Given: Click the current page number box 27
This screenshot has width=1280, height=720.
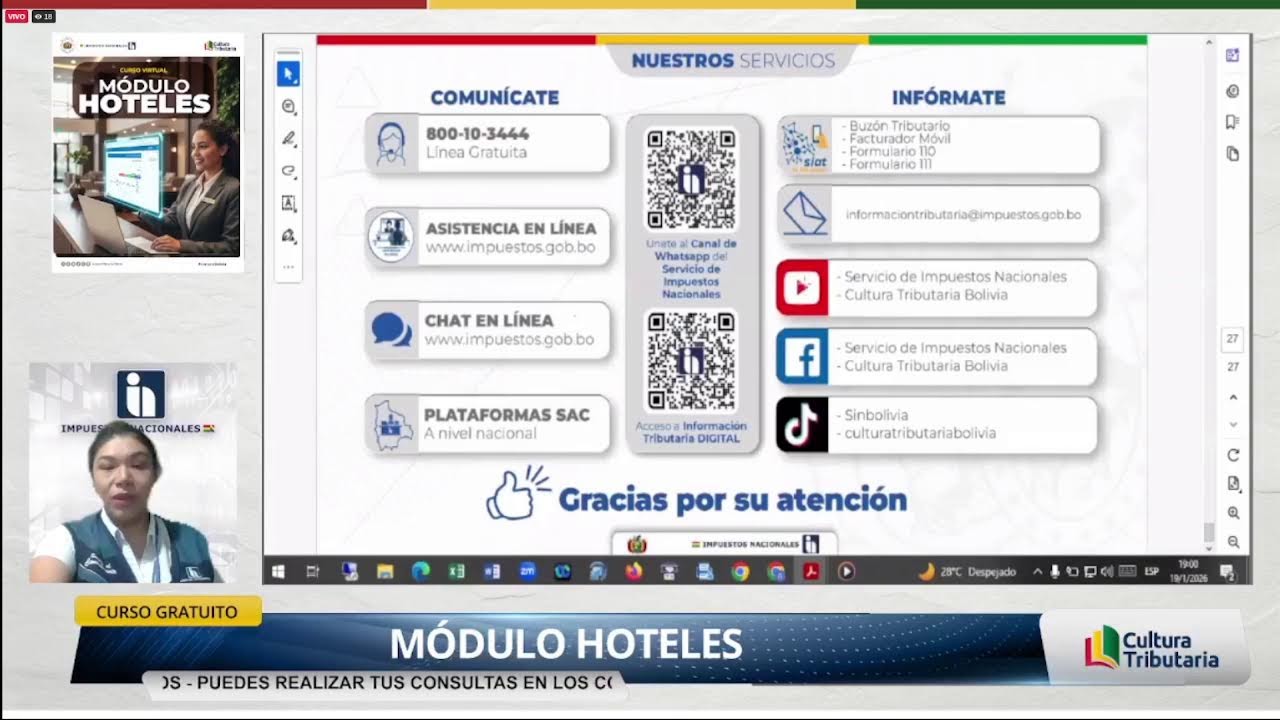Looking at the screenshot, I should (1232, 339).
